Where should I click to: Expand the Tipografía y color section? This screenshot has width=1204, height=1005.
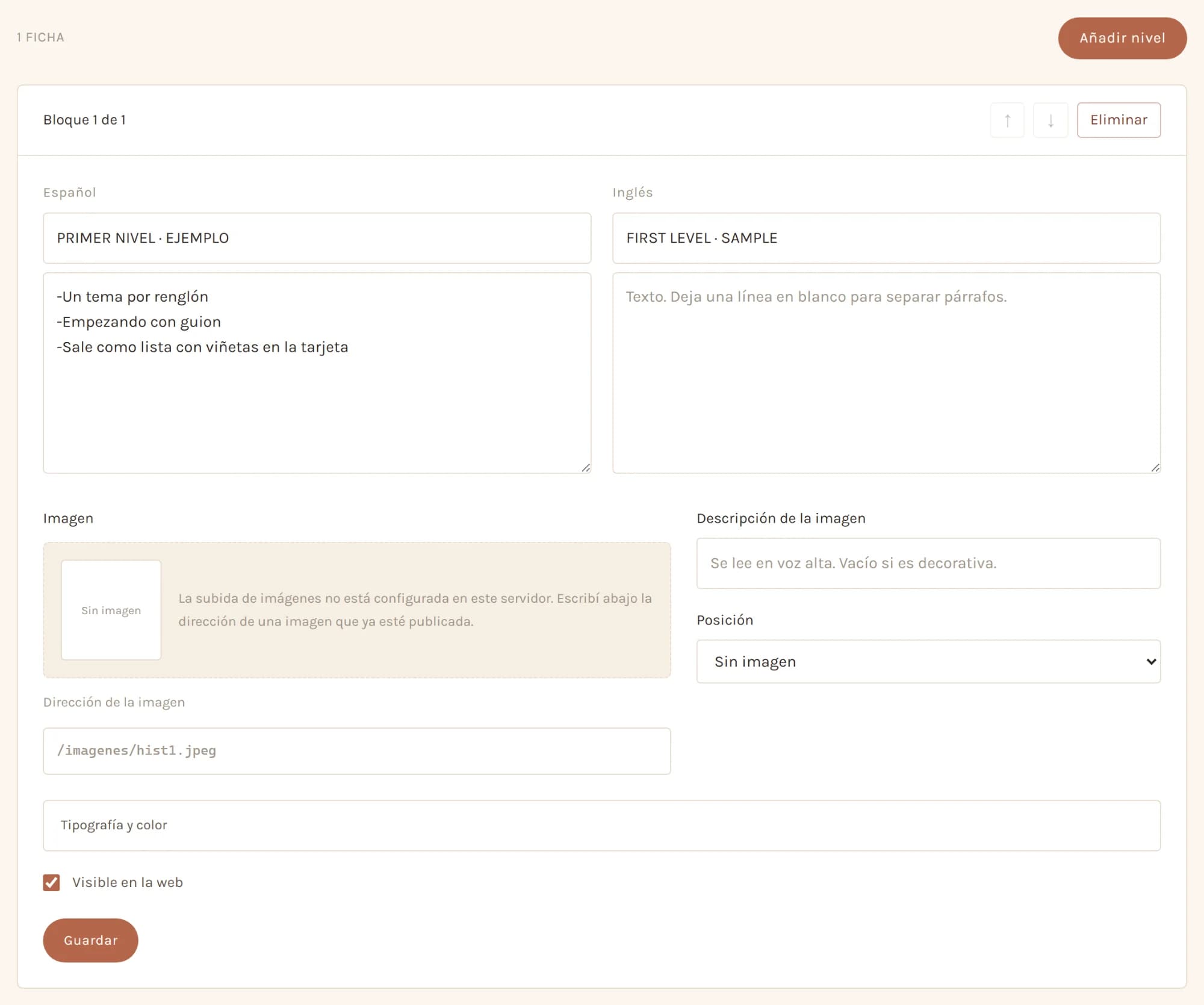(601, 825)
